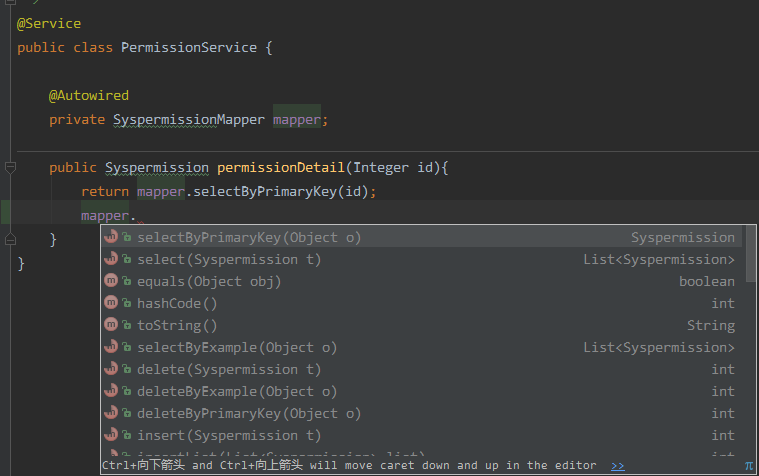Screen dimensions: 759x476
Task: Collapse the permissionDetail method fold marker
Action: coord(10,167)
